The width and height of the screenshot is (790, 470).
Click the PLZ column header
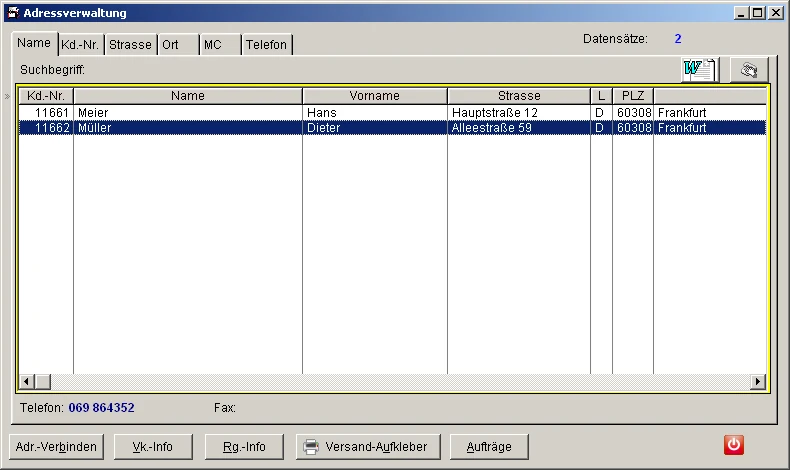(633, 96)
